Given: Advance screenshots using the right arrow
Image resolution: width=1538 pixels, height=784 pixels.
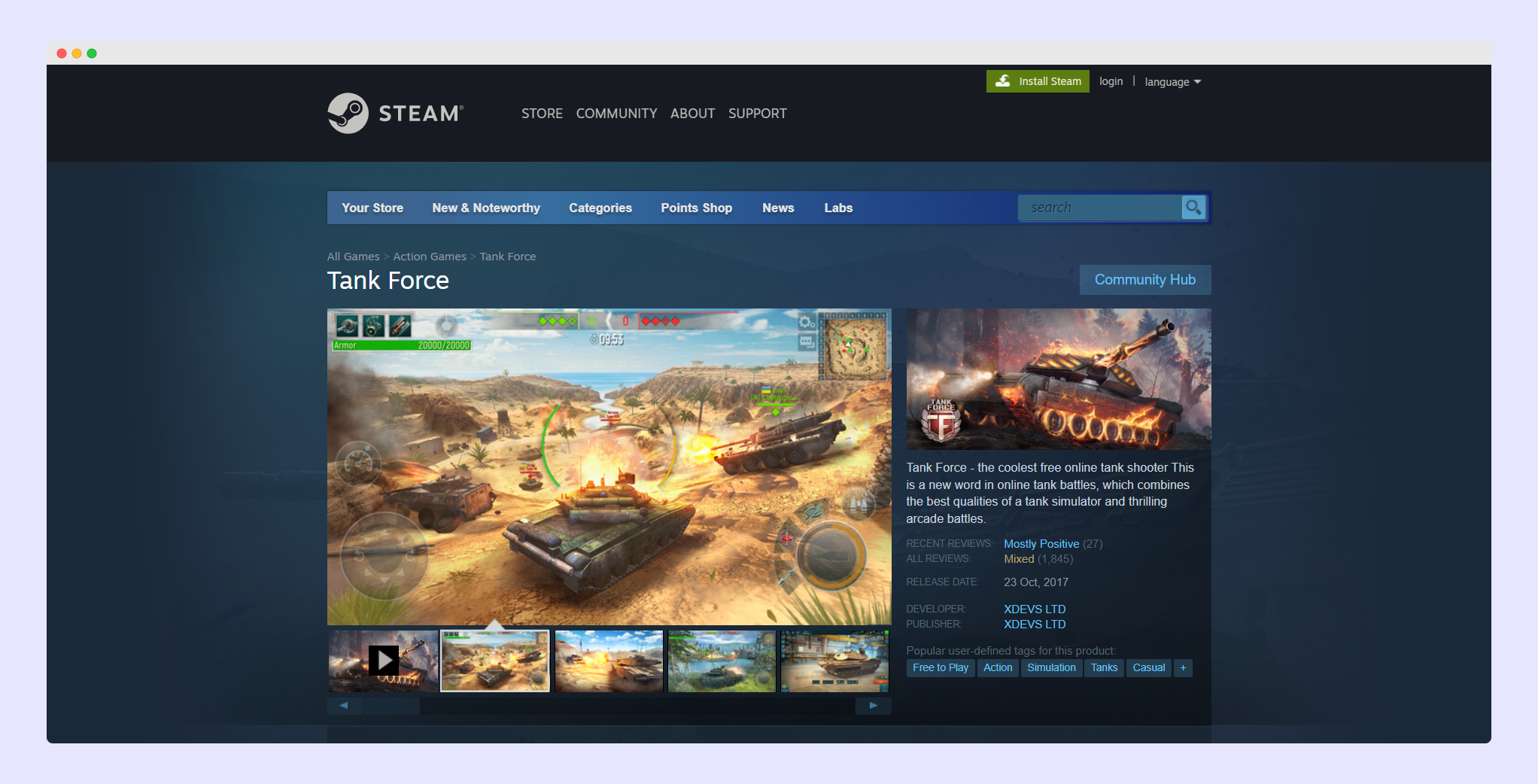Looking at the screenshot, I should [873, 706].
